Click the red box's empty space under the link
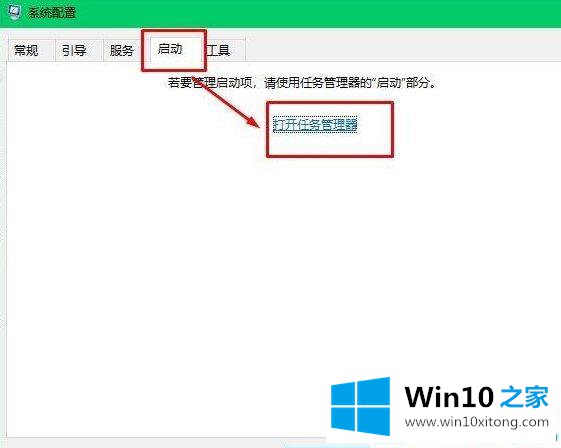Image resolution: width=561 pixels, height=448 pixels. (329, 144)
